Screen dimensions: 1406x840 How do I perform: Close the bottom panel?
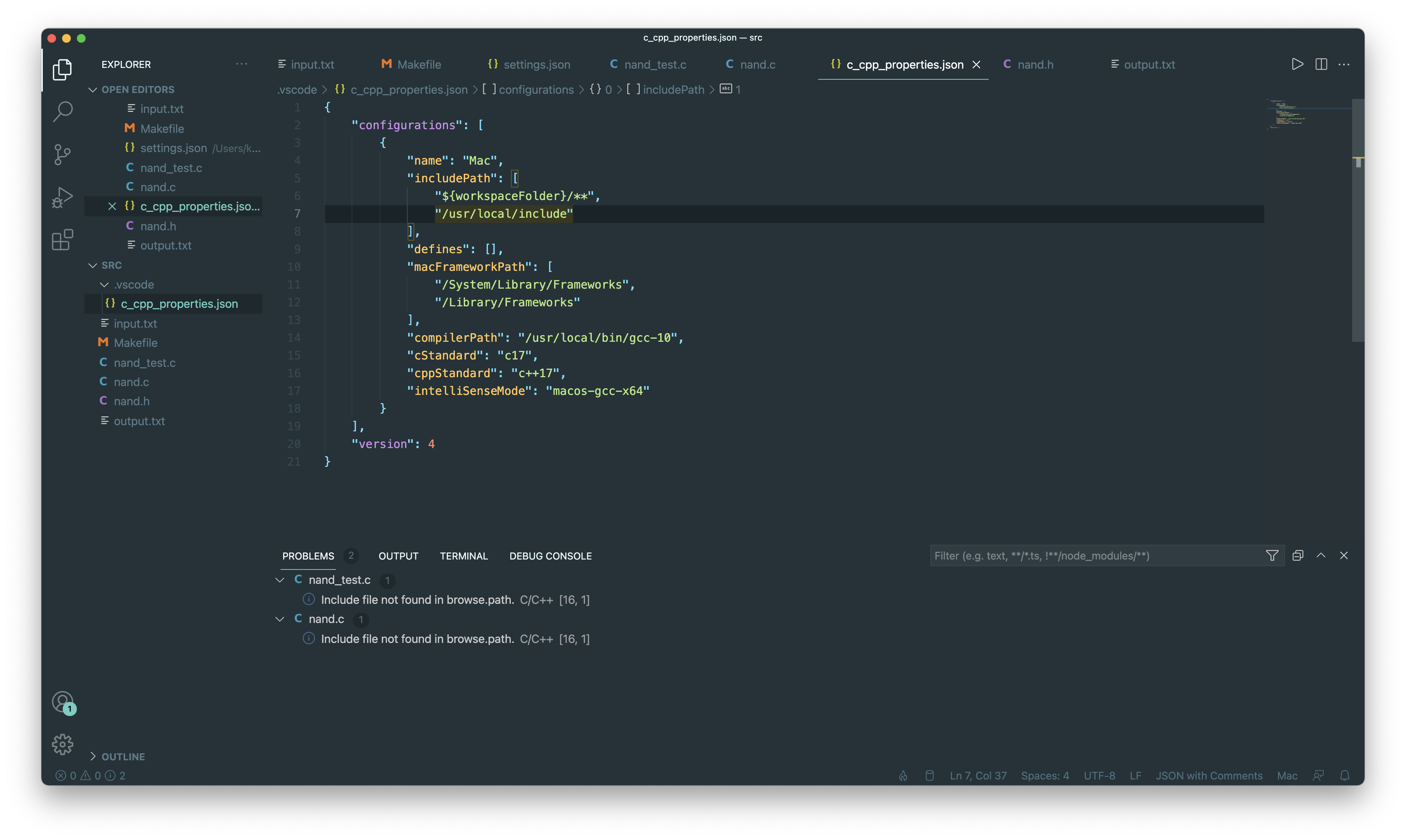click(x=1344, y=555)
